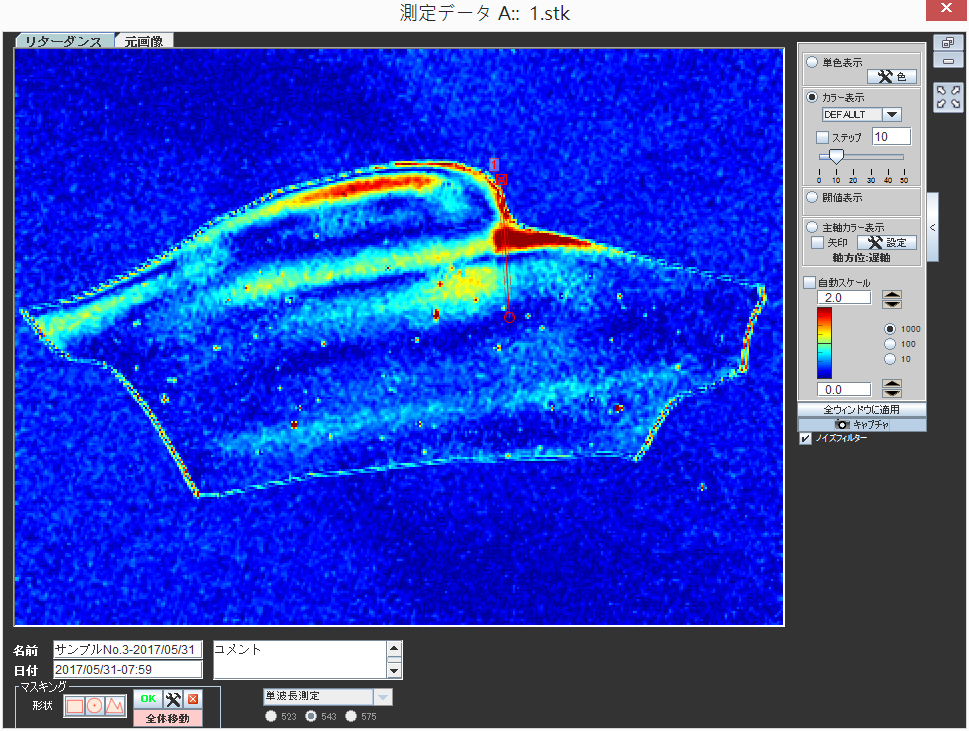Screen dimensions: 969x731
Task: Select the circle masking shape
Action: tap(95, 705)
